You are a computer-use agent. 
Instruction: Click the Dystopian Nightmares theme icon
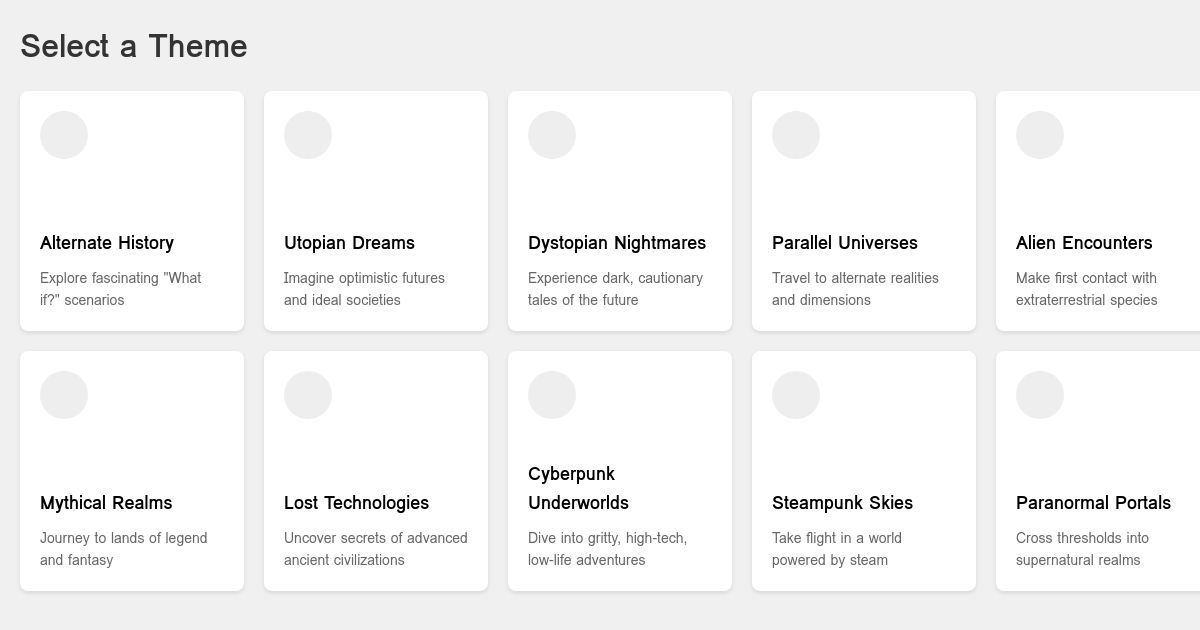[x=551, y=134]
